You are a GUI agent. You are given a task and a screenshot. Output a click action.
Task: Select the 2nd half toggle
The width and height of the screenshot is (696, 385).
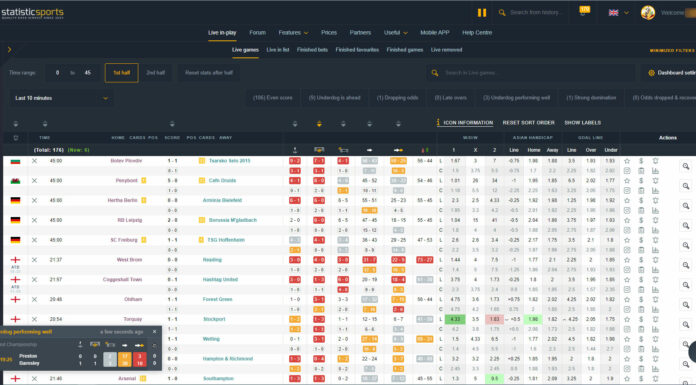pos(155,73)
